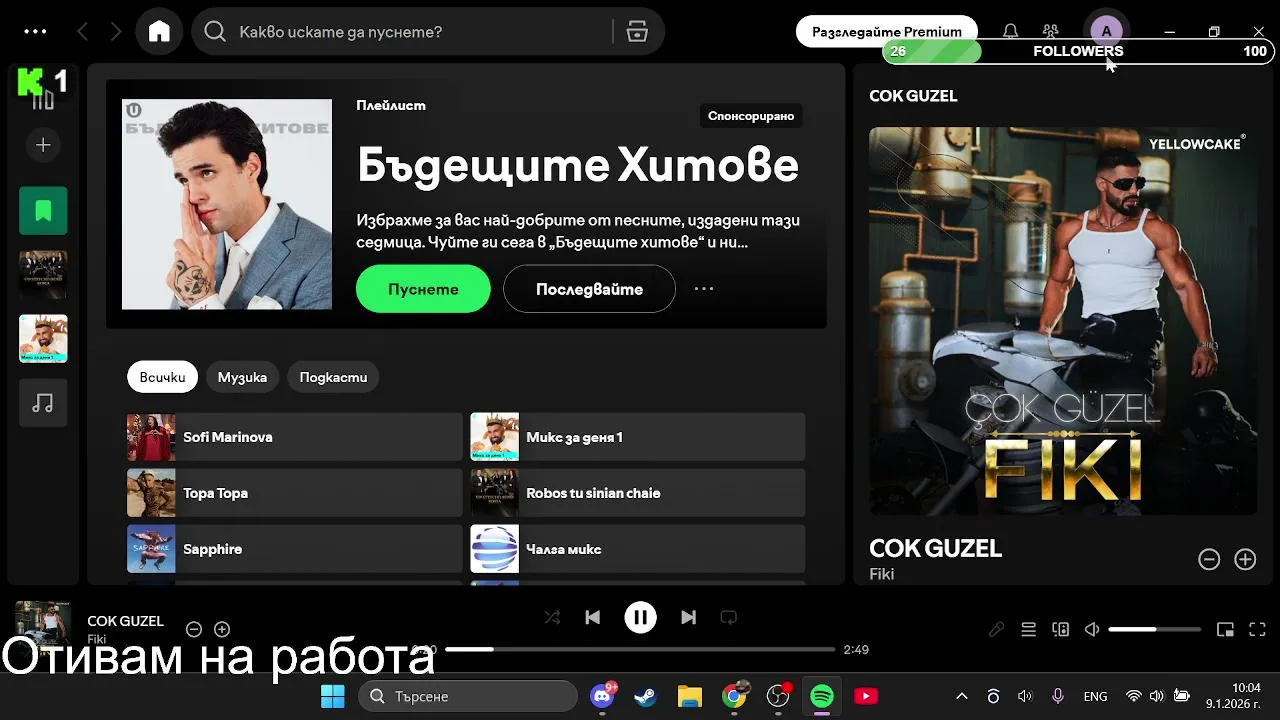Open the Home page button
The image size is (1280, 720).
(159, 32)
